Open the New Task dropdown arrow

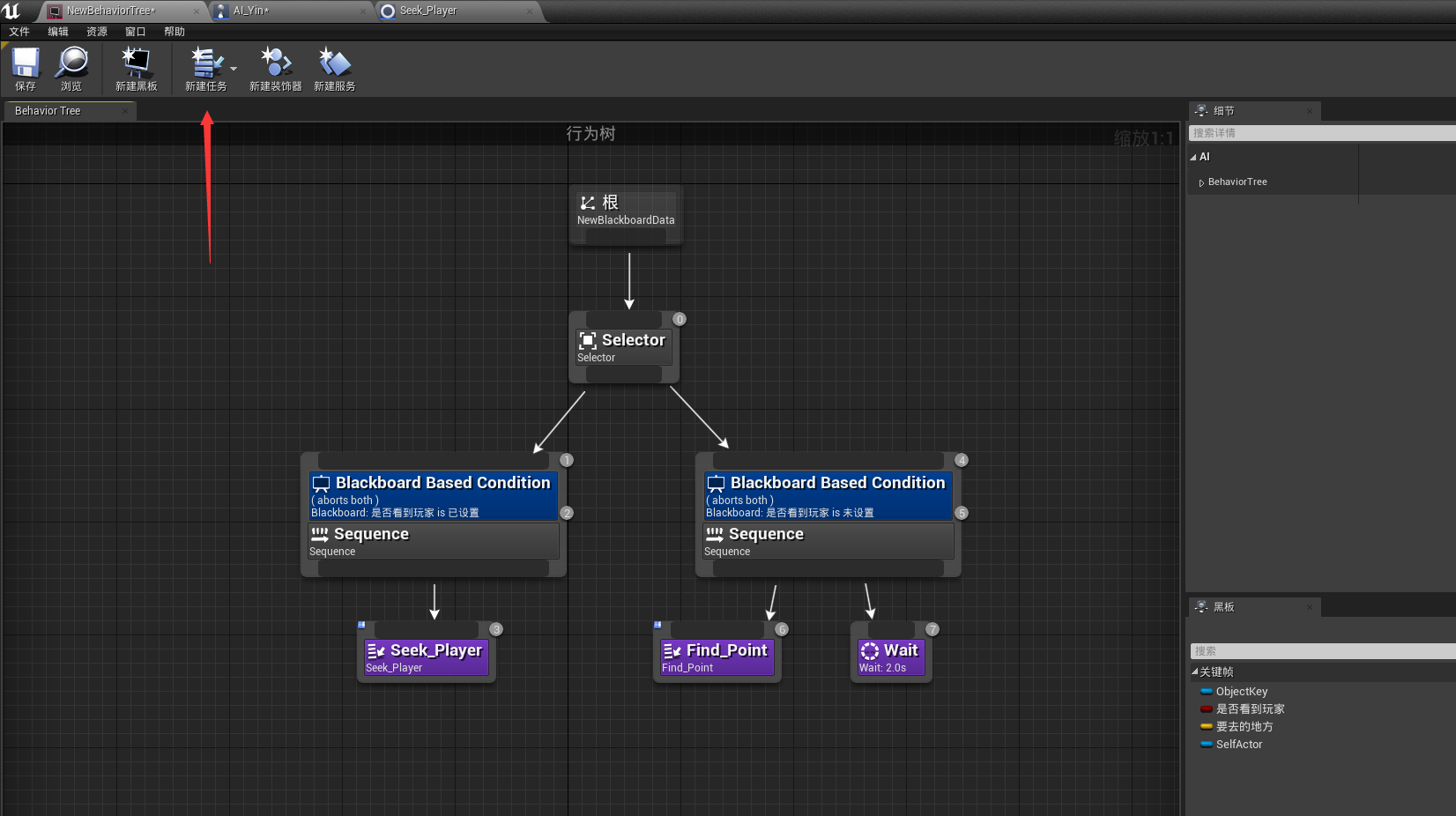click(x=234, y=68)
